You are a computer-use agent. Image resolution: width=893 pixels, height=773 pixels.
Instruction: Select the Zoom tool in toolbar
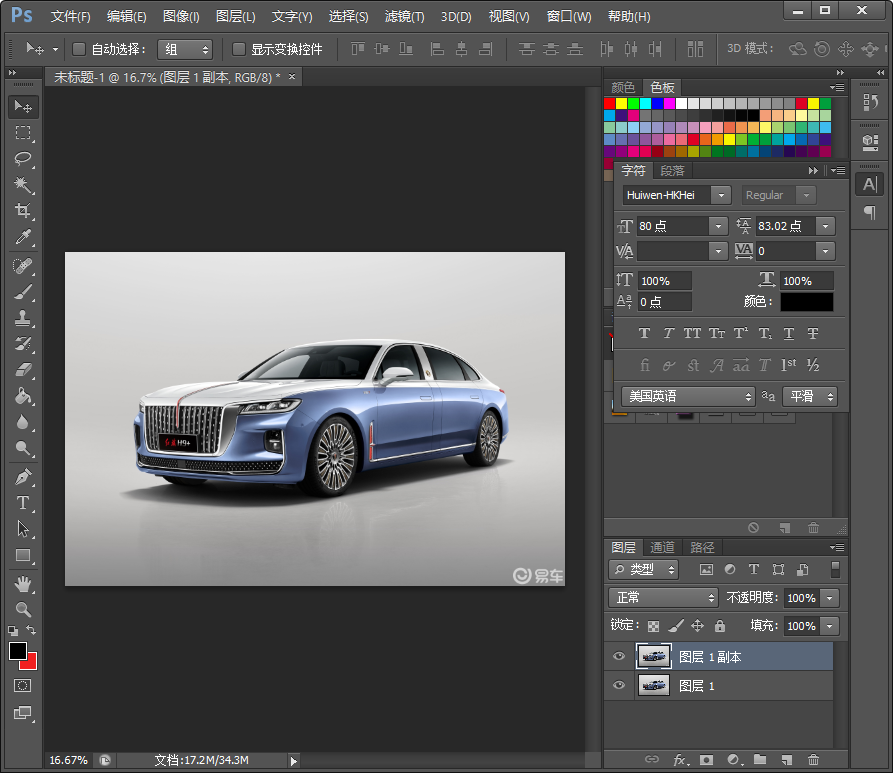pos(23,609)
